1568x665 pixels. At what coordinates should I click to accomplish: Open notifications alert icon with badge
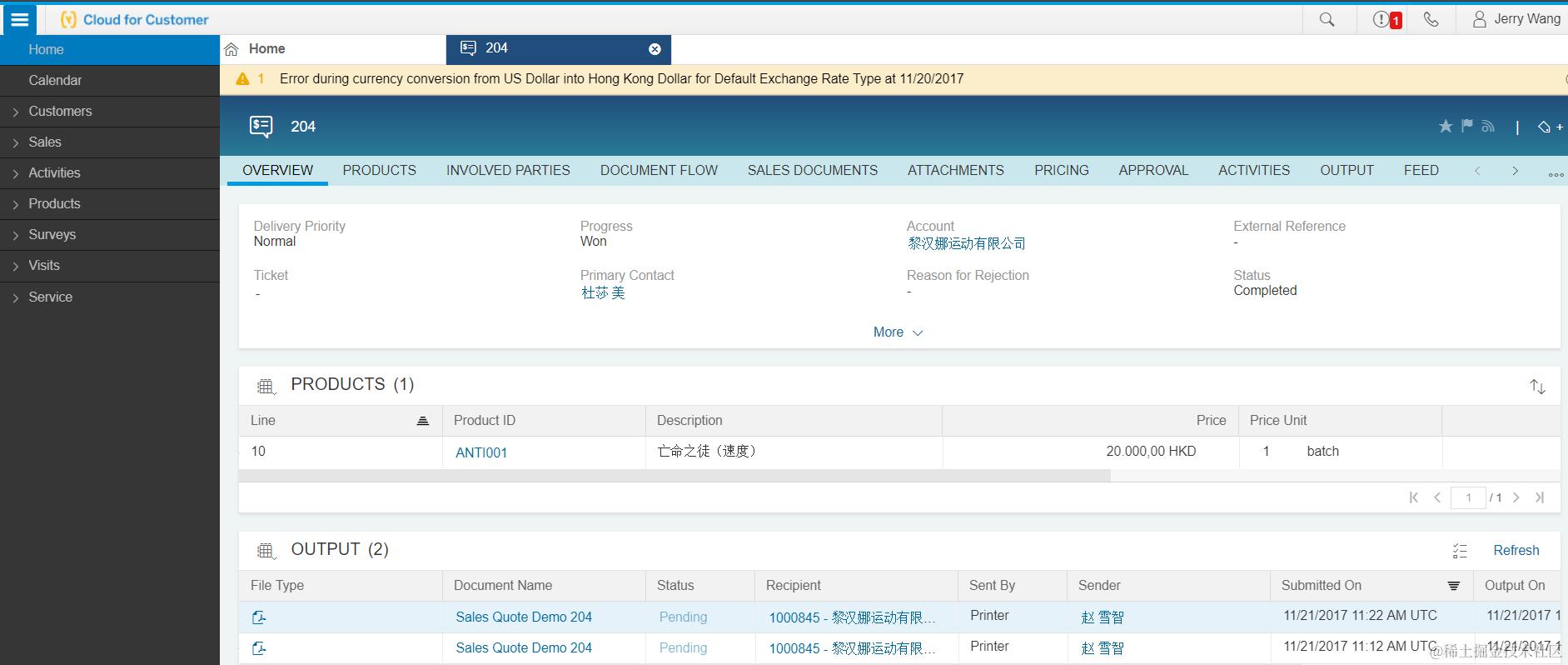pyautogui.click(x=1386, y=19)
